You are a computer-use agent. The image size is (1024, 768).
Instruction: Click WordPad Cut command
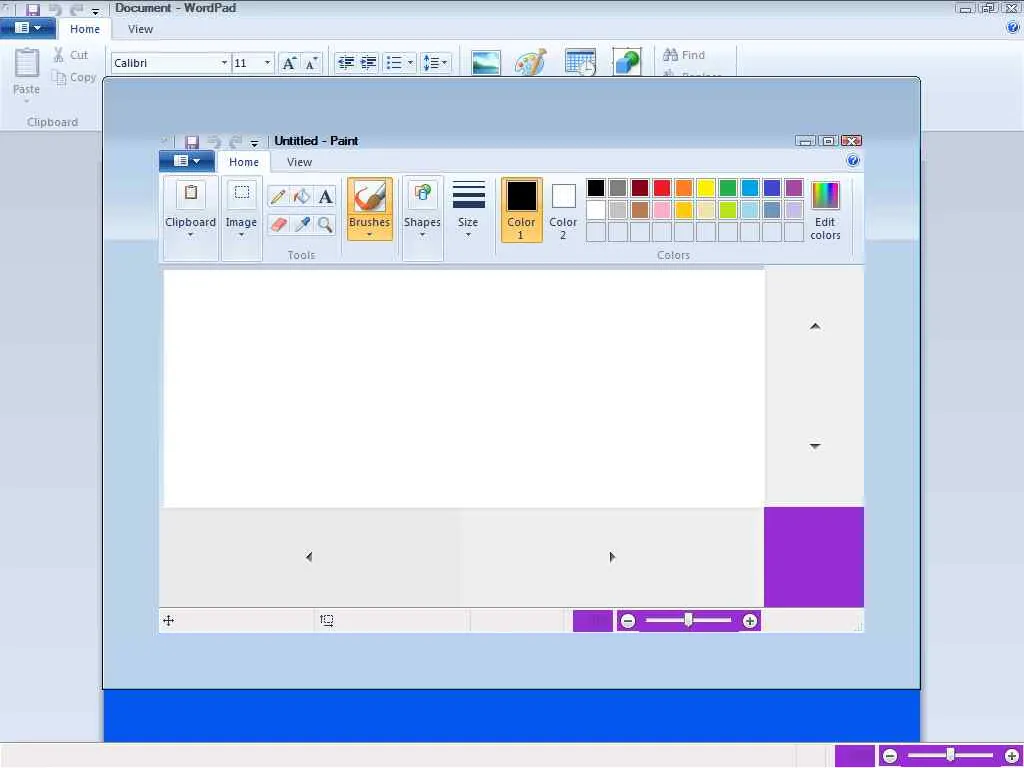click(71, 55)
